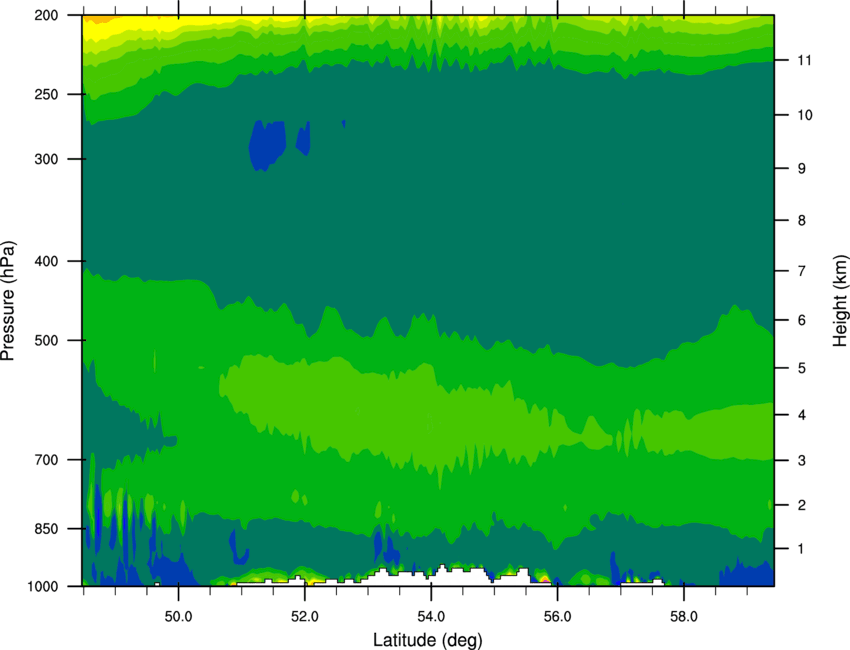Click the 200 pressure tick label
Screen dimensions: 850x650
[46, 15]
